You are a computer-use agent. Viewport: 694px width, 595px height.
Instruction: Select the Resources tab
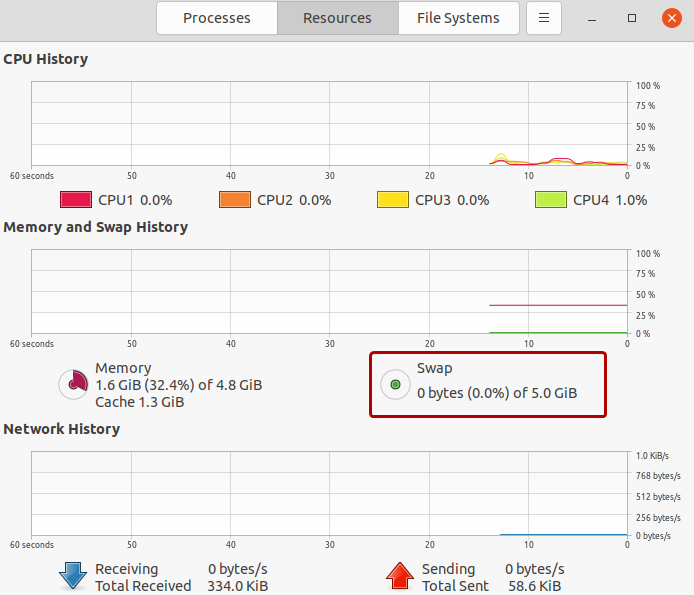click(x=338, y=18)
